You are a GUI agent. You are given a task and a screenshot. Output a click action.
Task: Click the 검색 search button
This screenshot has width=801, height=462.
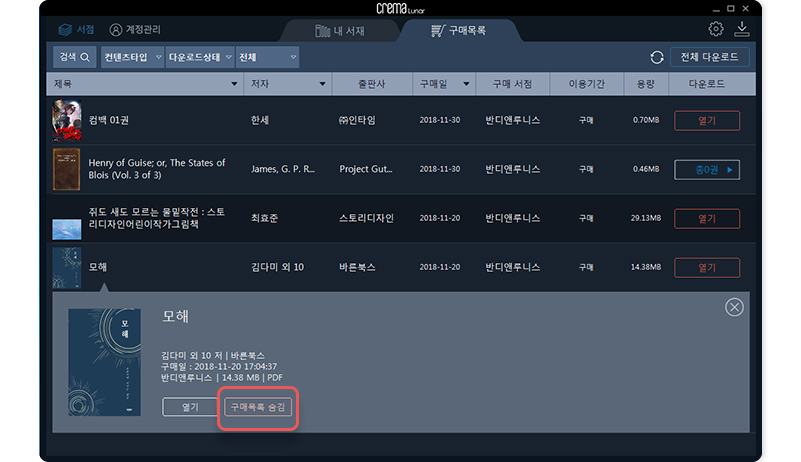[75, 58]
